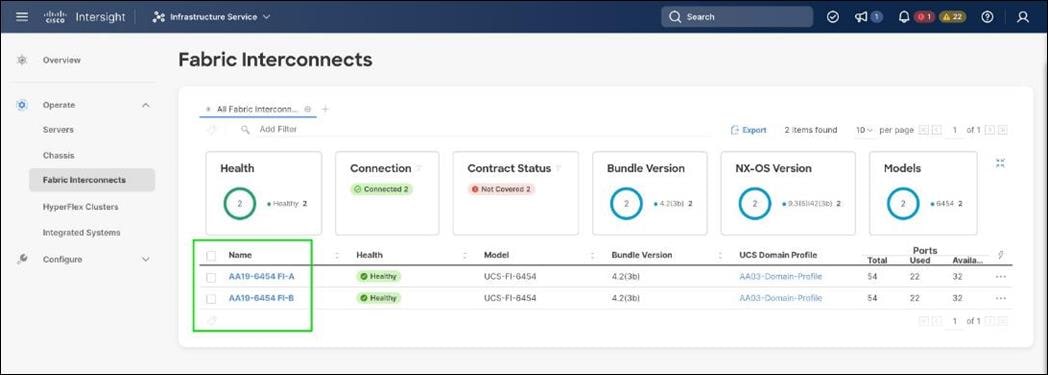The height and width of the screenshot is (375, 1048).
Task: Go to last page using top pagination
Action: pyautogui.click(x=1003, y=130)
